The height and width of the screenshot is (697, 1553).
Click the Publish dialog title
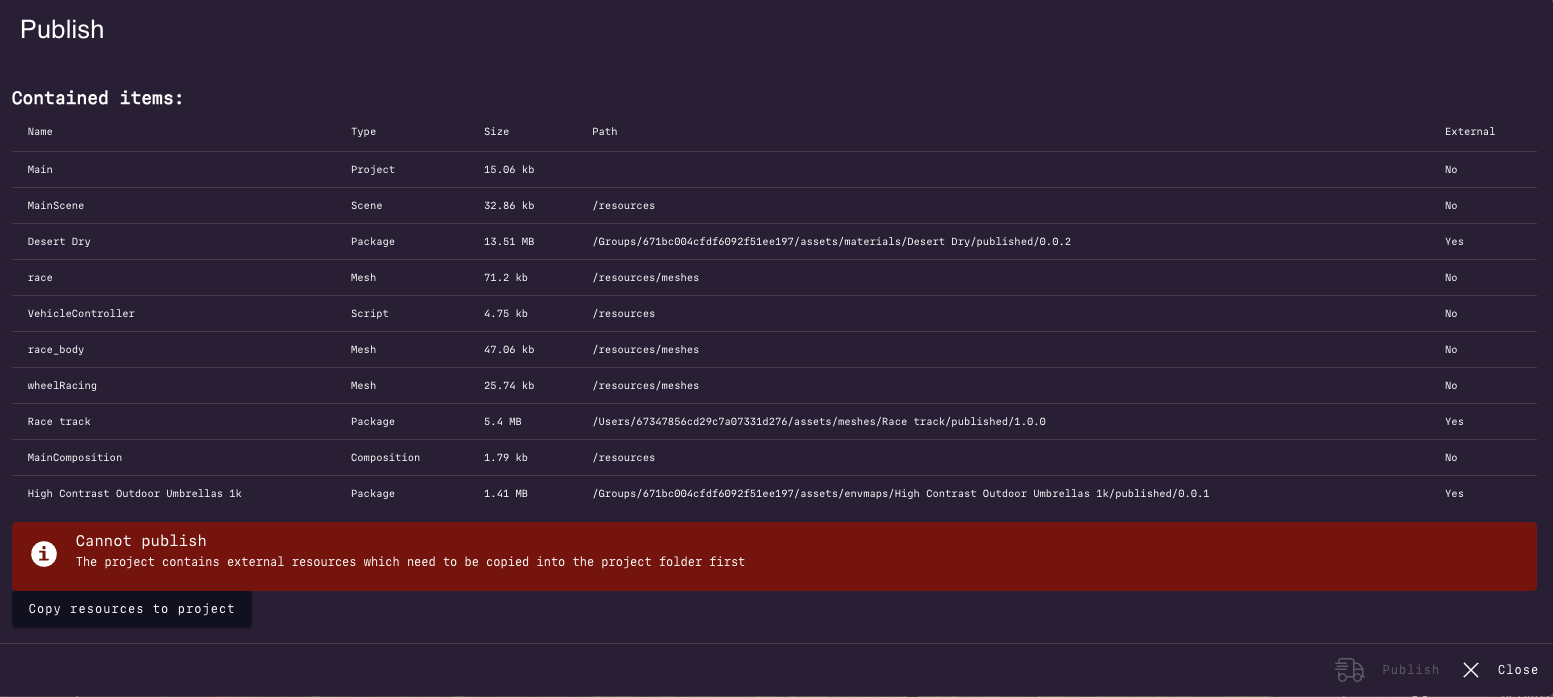[x=61, y=29]
